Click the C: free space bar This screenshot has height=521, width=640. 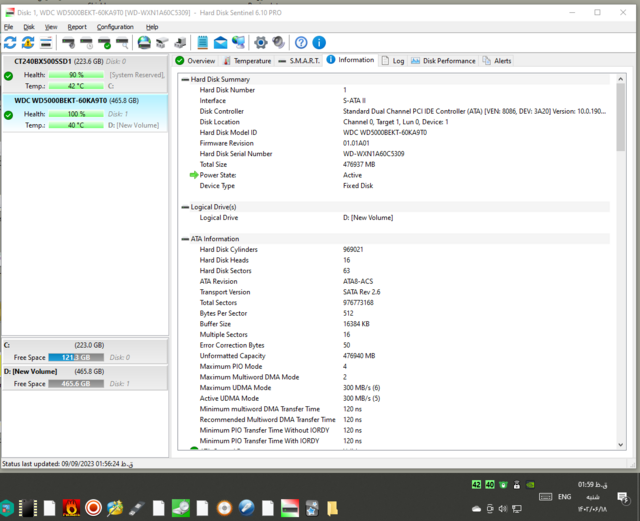coord(75,357)
